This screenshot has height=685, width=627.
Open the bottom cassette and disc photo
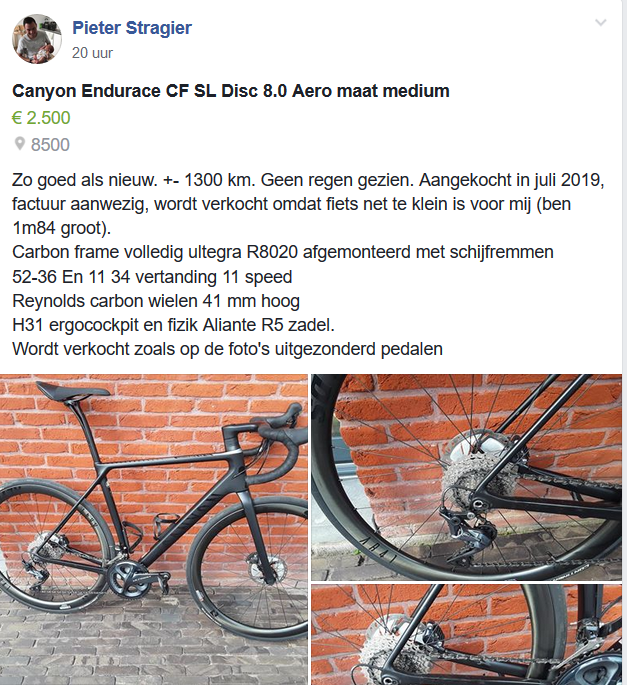pyautogui.click(x=466, y=635)
